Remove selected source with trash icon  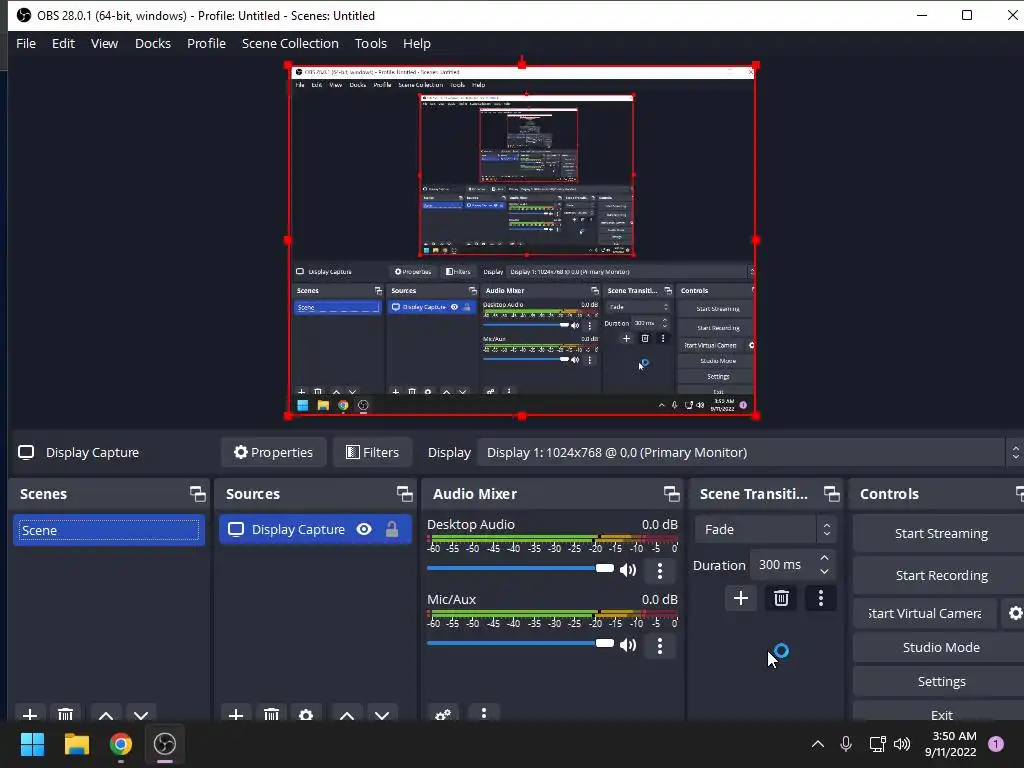tap(271, 714)
